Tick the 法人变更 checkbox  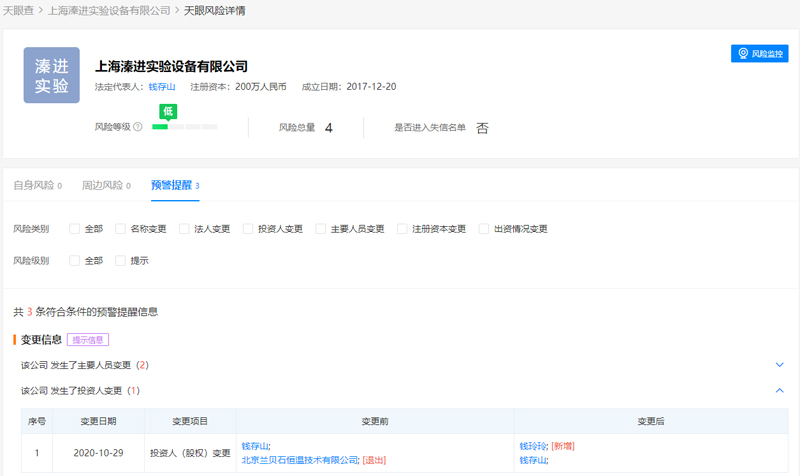pyautogui.click(x=184, y=229)
